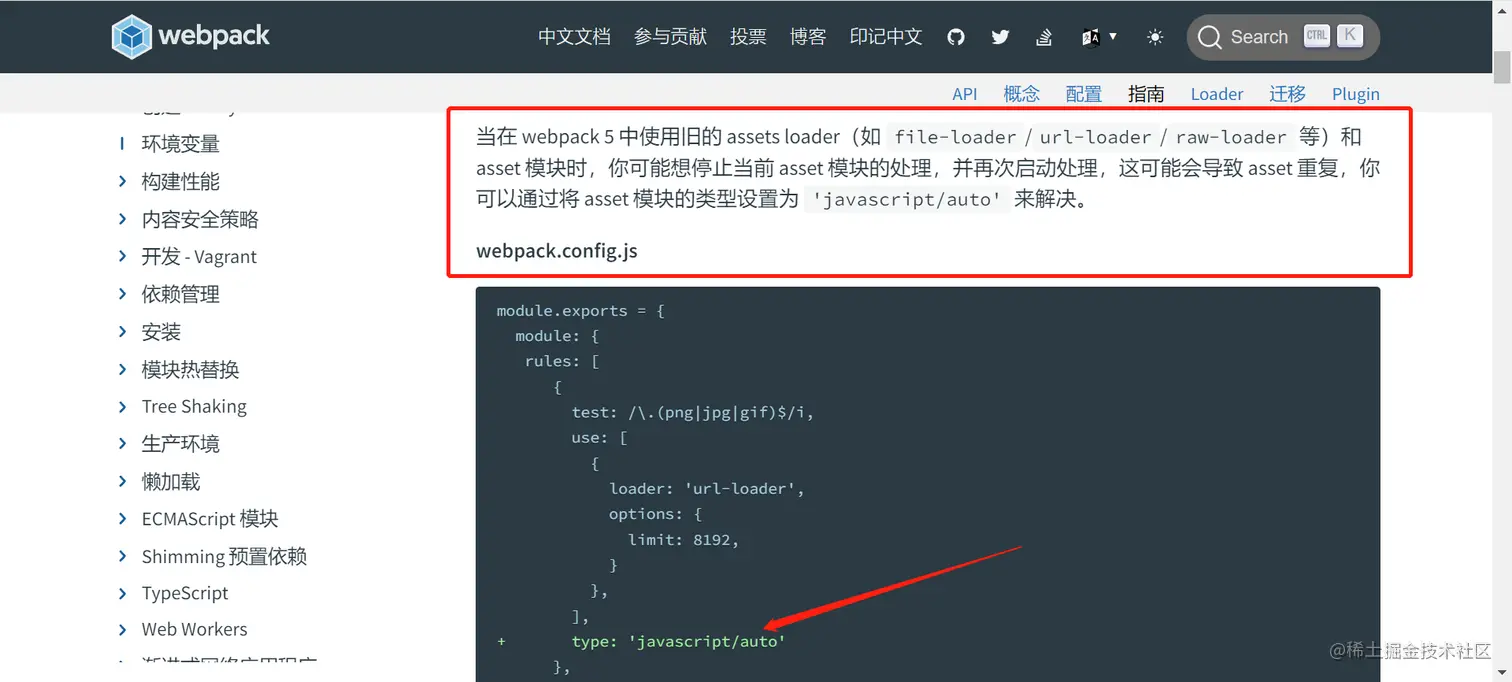
Task: Click the webpack.config.js heading text
Action: (557, 251)
